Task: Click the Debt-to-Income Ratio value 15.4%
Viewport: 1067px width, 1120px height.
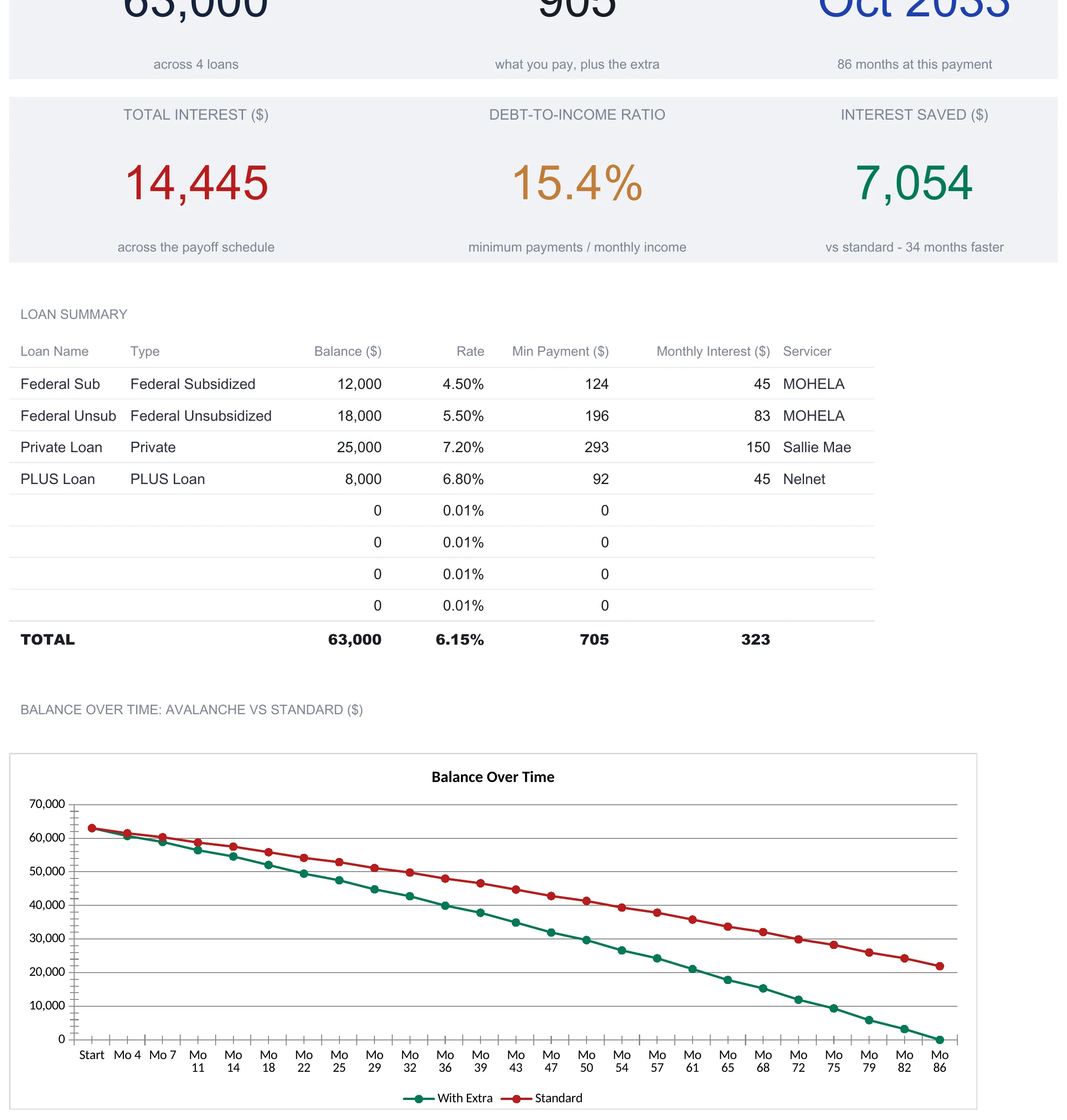Action: point(577,183)
